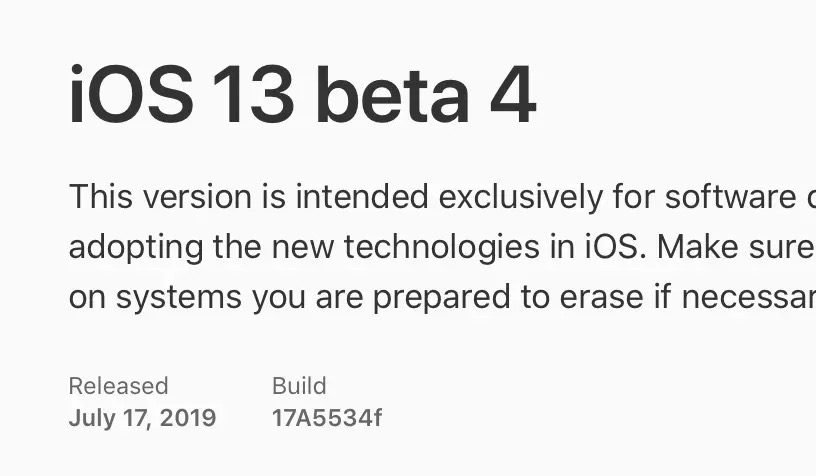Click the word "This" starting the paragraph
Image resolution: width=816 pixels, height=476 pixels.
pos(100,197)
